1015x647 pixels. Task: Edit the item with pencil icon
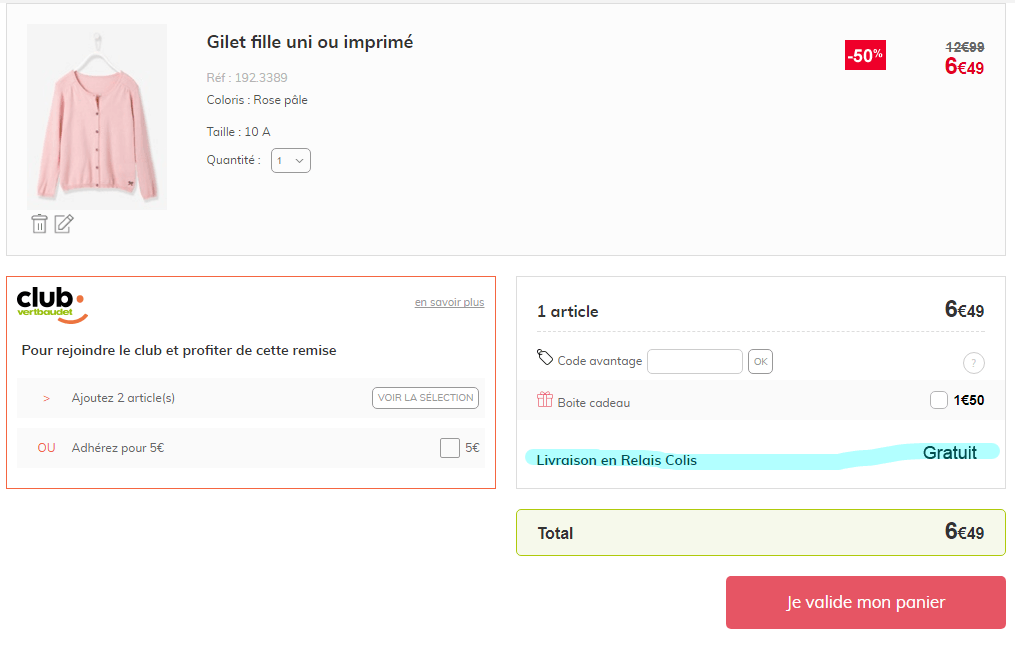click(64, 224)
